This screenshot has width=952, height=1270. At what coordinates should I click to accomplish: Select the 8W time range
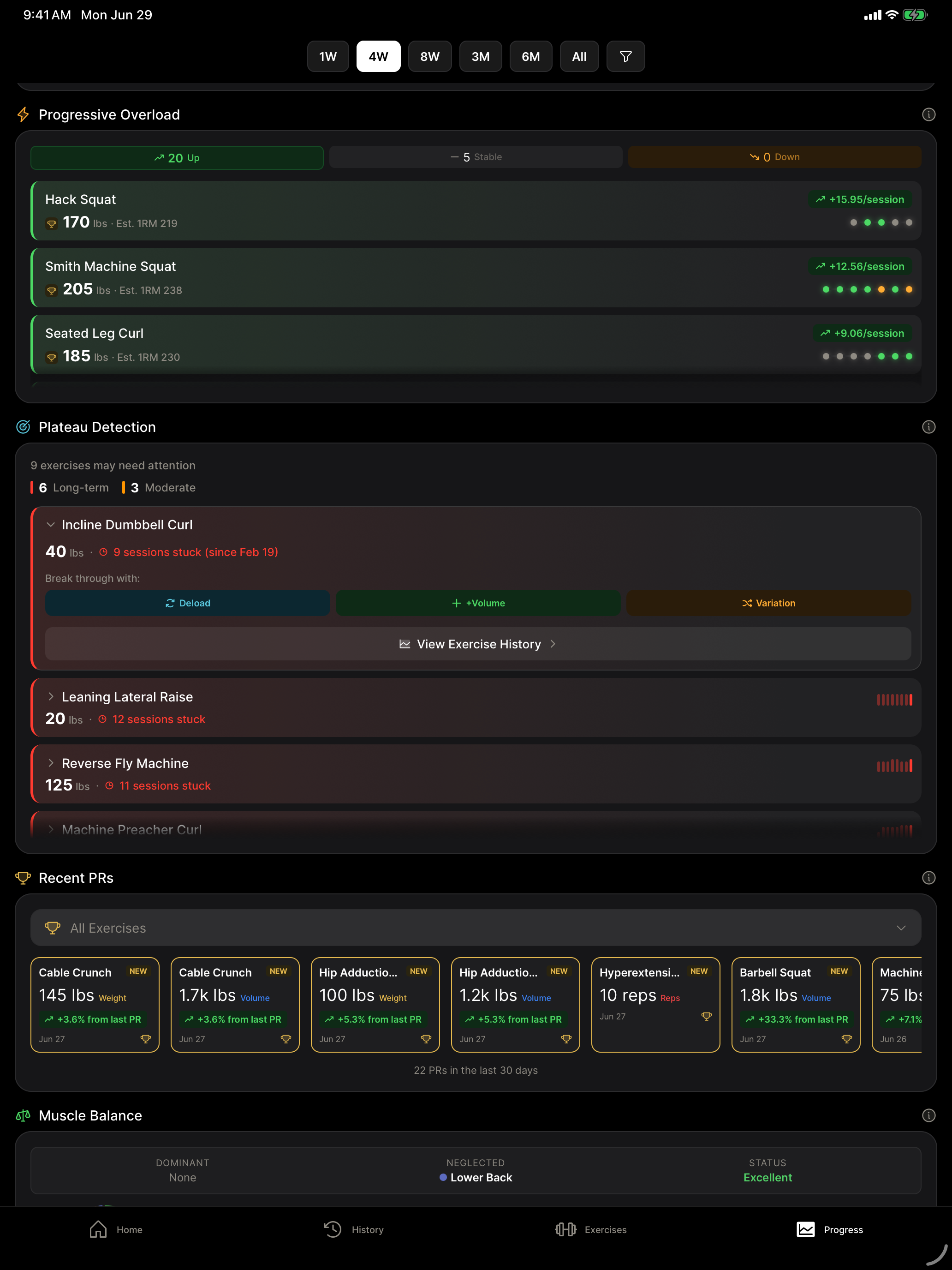(x=430, y=56)
